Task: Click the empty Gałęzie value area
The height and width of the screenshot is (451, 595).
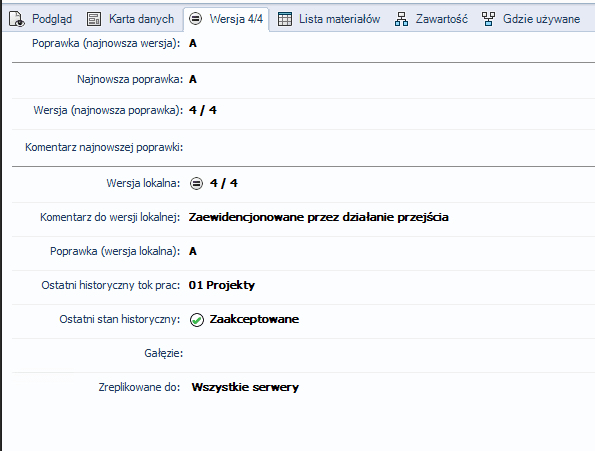Action: (389, 354)
